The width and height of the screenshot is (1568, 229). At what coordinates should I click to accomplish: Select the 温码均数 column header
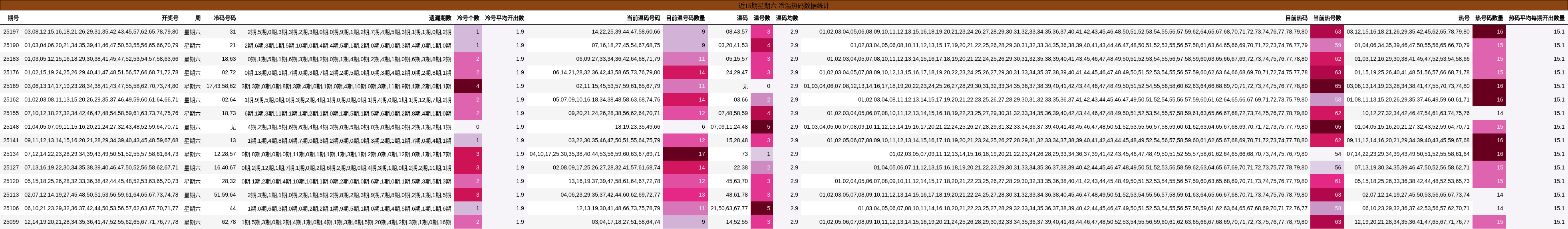pyautogui.click(x=787, y=18)
